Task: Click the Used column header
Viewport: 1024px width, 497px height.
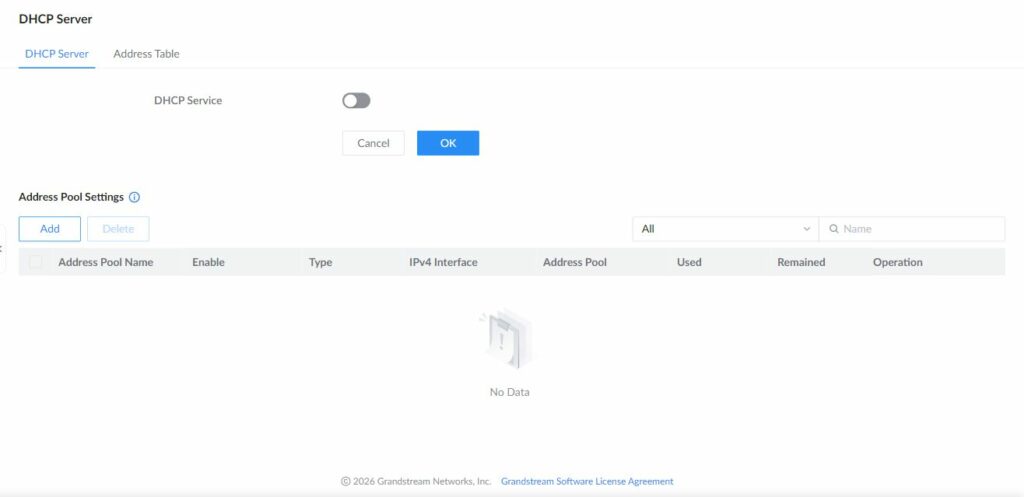Action: click(x=689, y=263)
